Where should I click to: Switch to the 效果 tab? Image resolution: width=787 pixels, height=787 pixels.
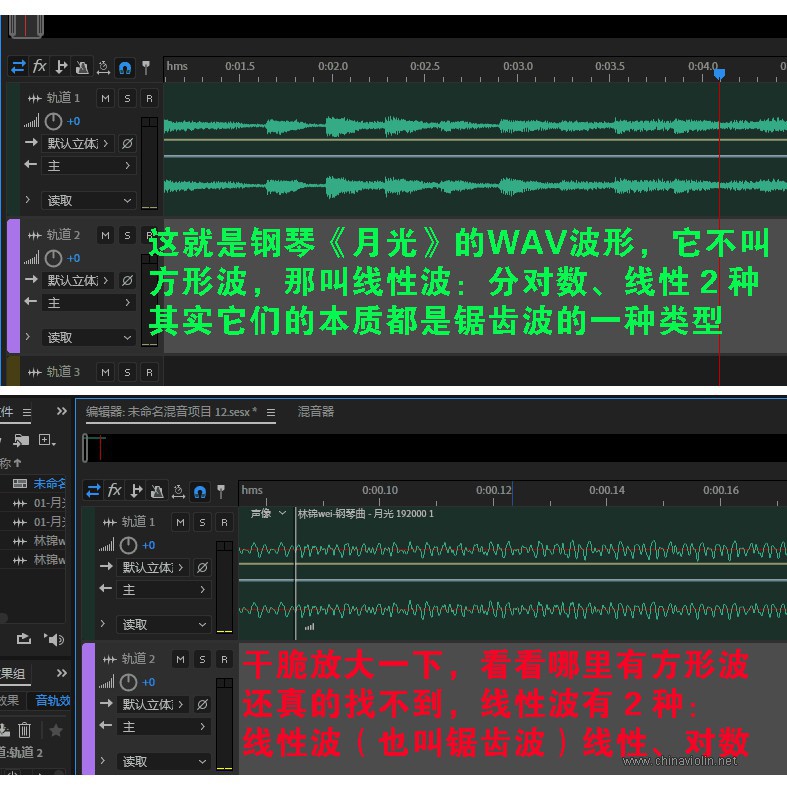click(9, 700)
